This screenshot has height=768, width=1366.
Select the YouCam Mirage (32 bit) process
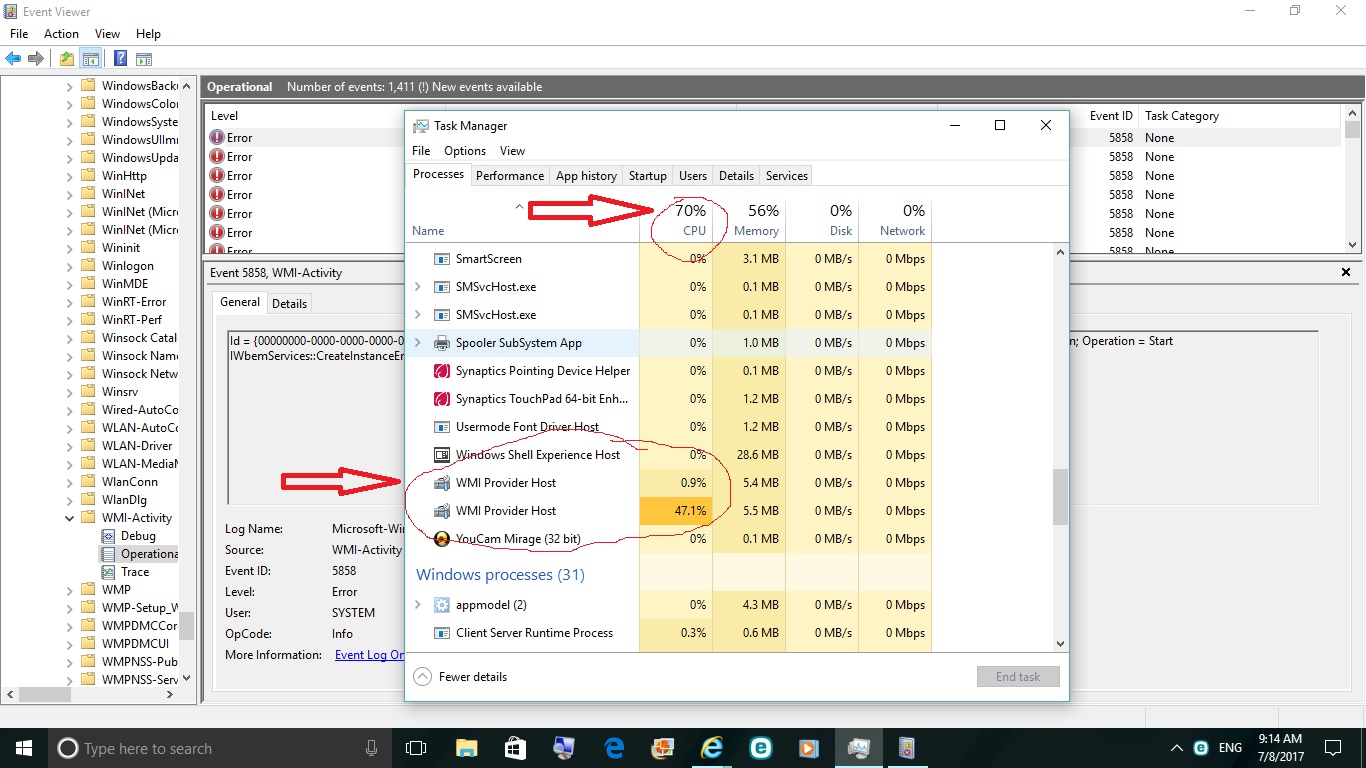point(670,539)
